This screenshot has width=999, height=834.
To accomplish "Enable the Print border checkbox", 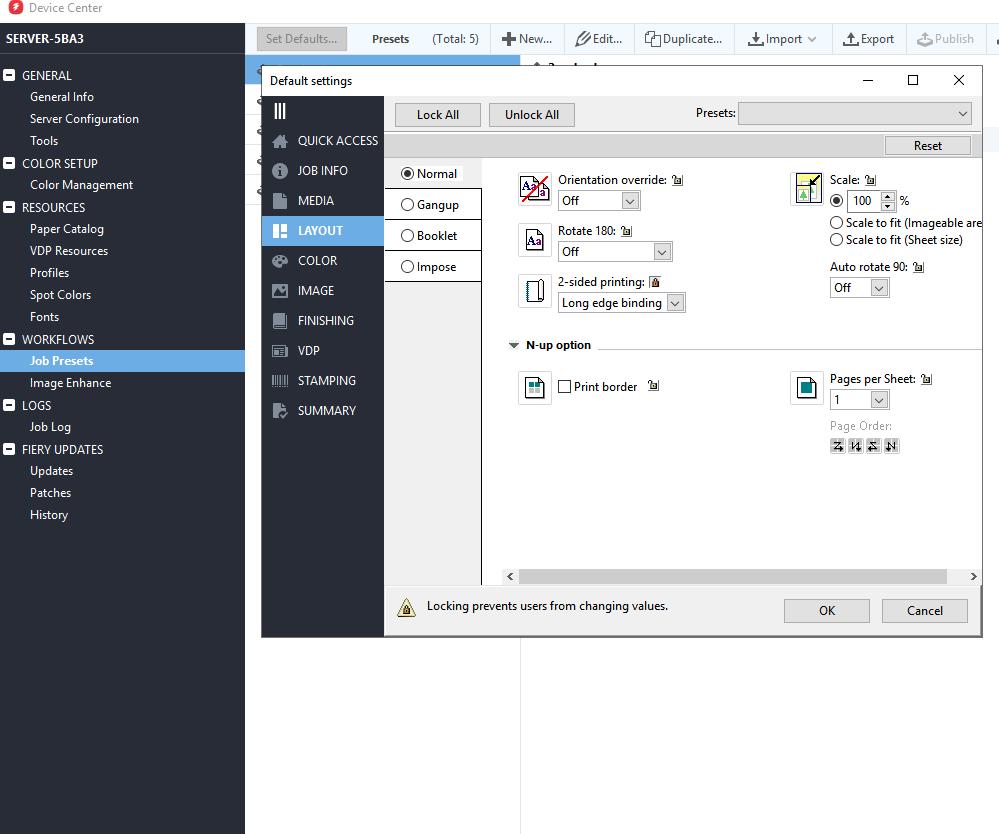I will (x=565, y=387).
